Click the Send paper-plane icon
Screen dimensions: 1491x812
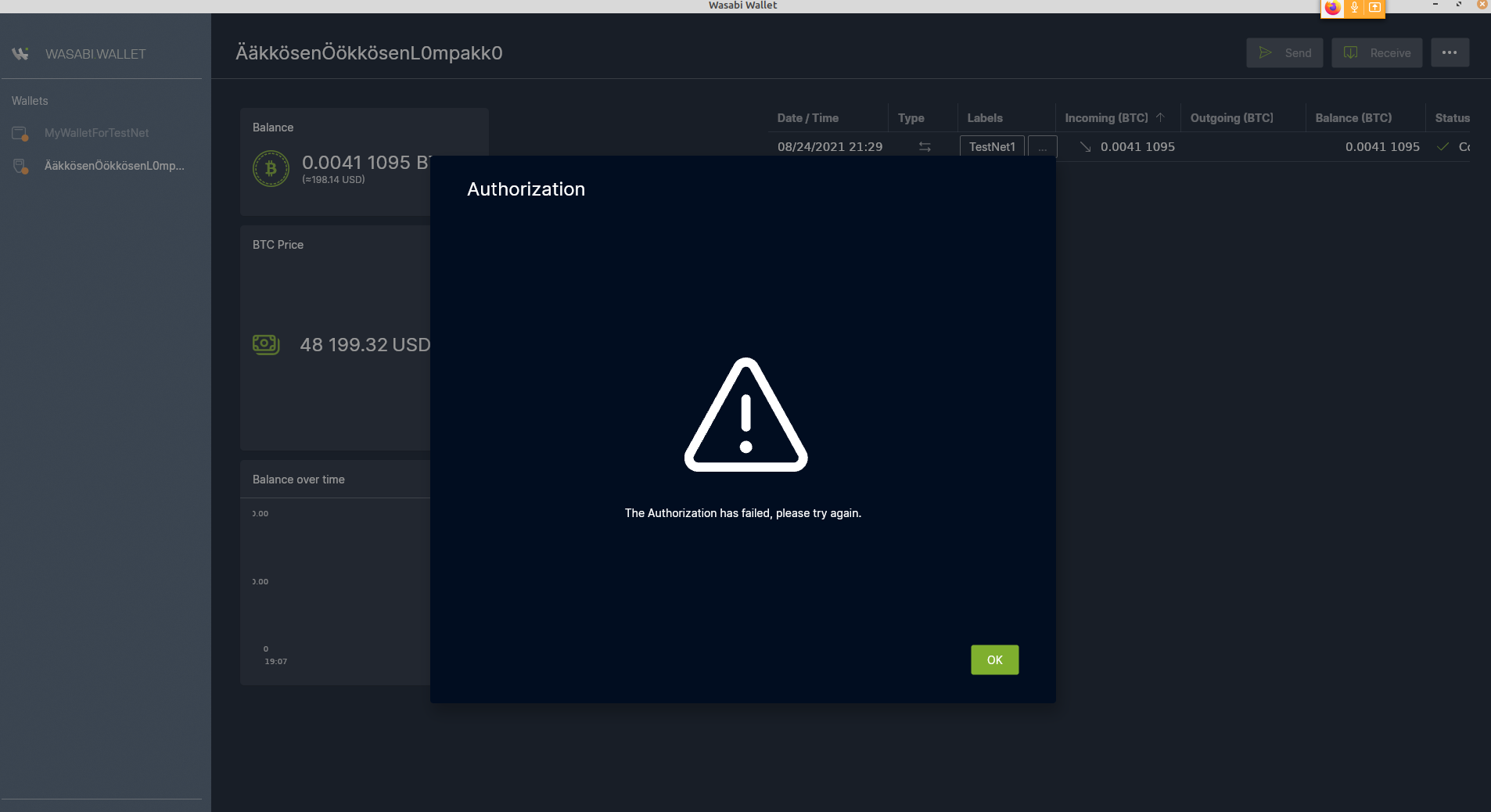tap(1265, 52)
